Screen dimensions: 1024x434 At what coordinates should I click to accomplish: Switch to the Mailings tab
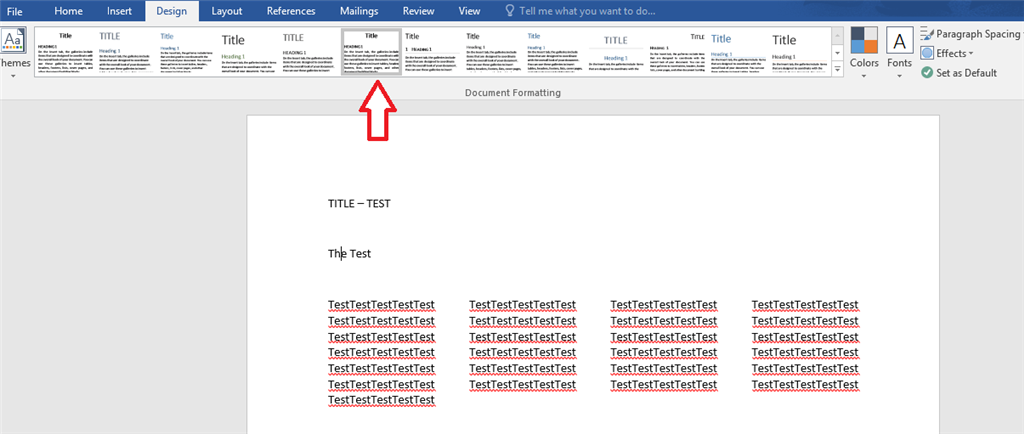click(x=359, y=11)
